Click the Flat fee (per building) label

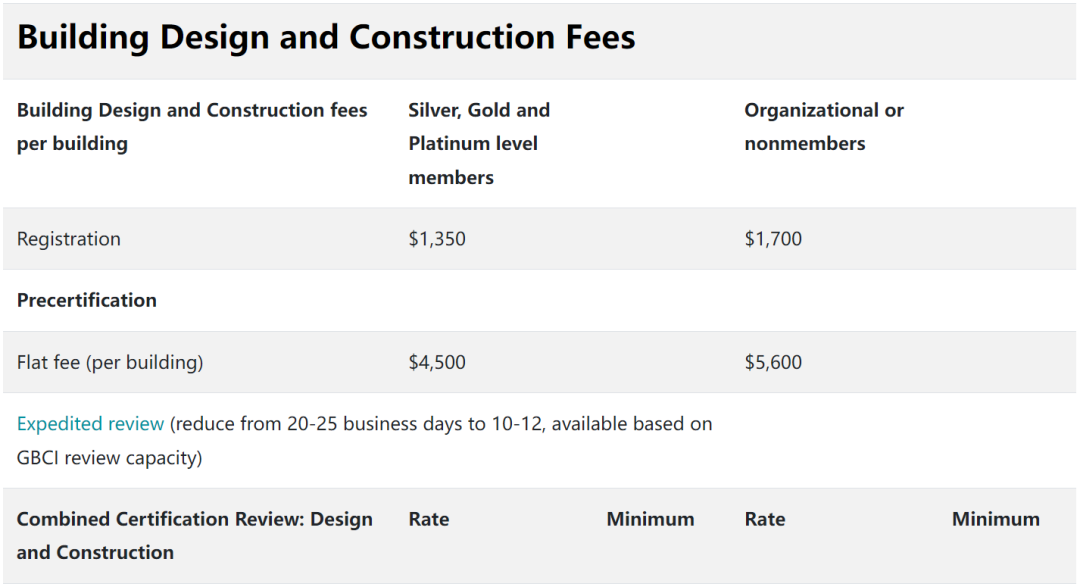(110, 362)
